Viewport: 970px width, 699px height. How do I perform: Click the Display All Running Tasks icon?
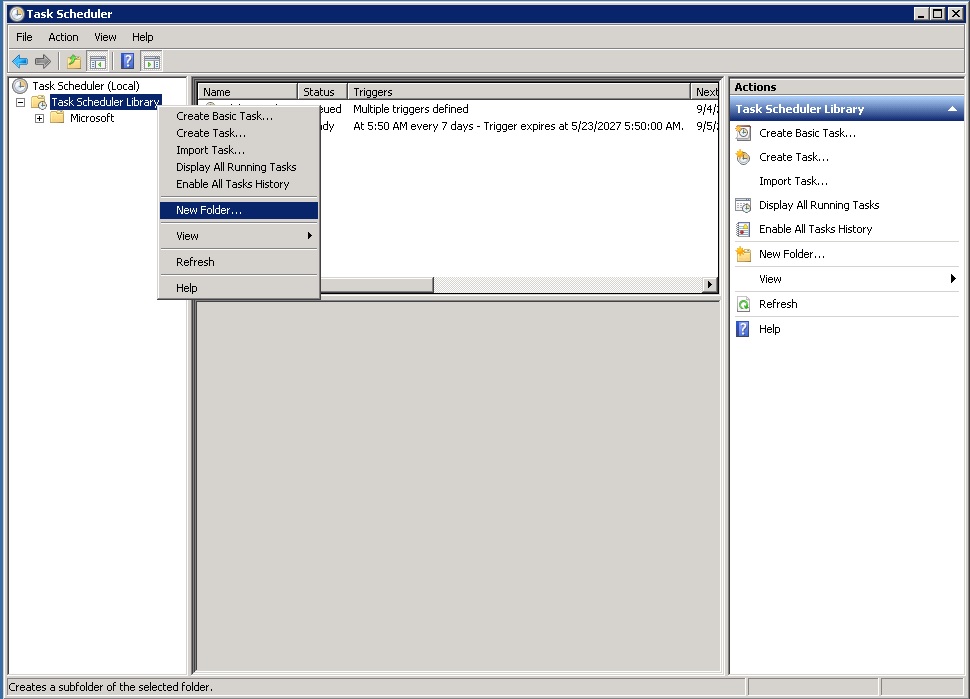[743, 205]
